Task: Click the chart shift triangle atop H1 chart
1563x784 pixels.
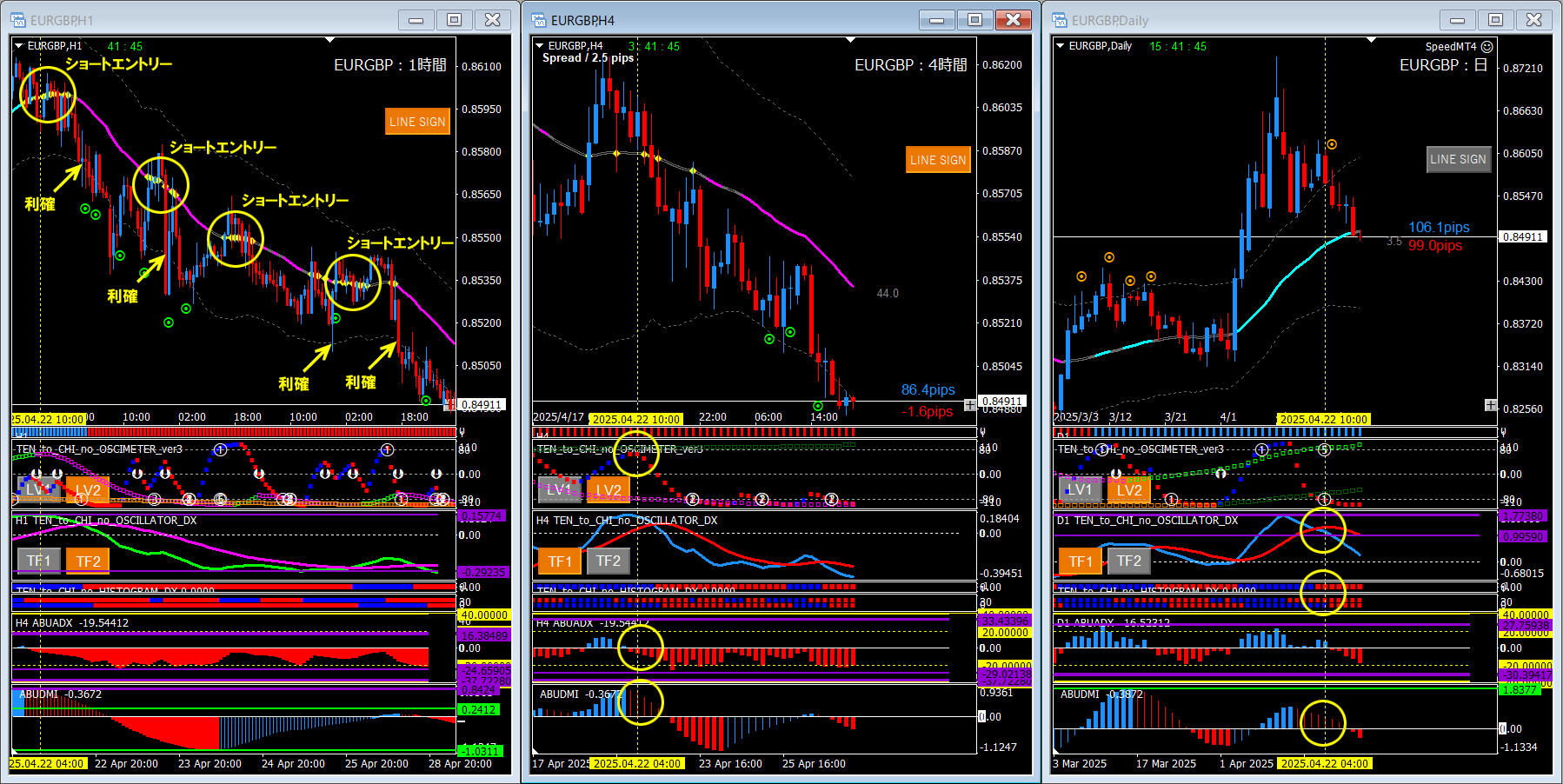Action: [330, 40]
